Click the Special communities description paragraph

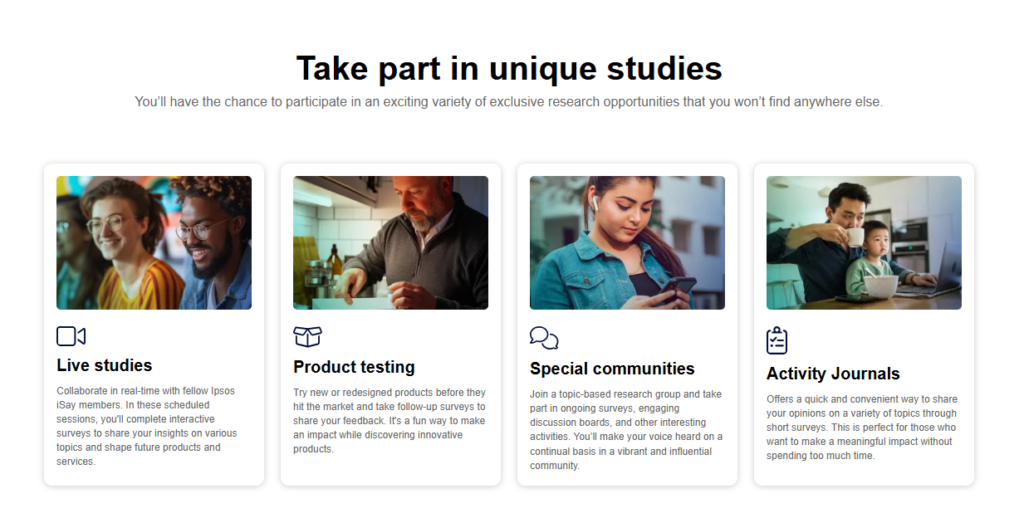click(627, 430)
